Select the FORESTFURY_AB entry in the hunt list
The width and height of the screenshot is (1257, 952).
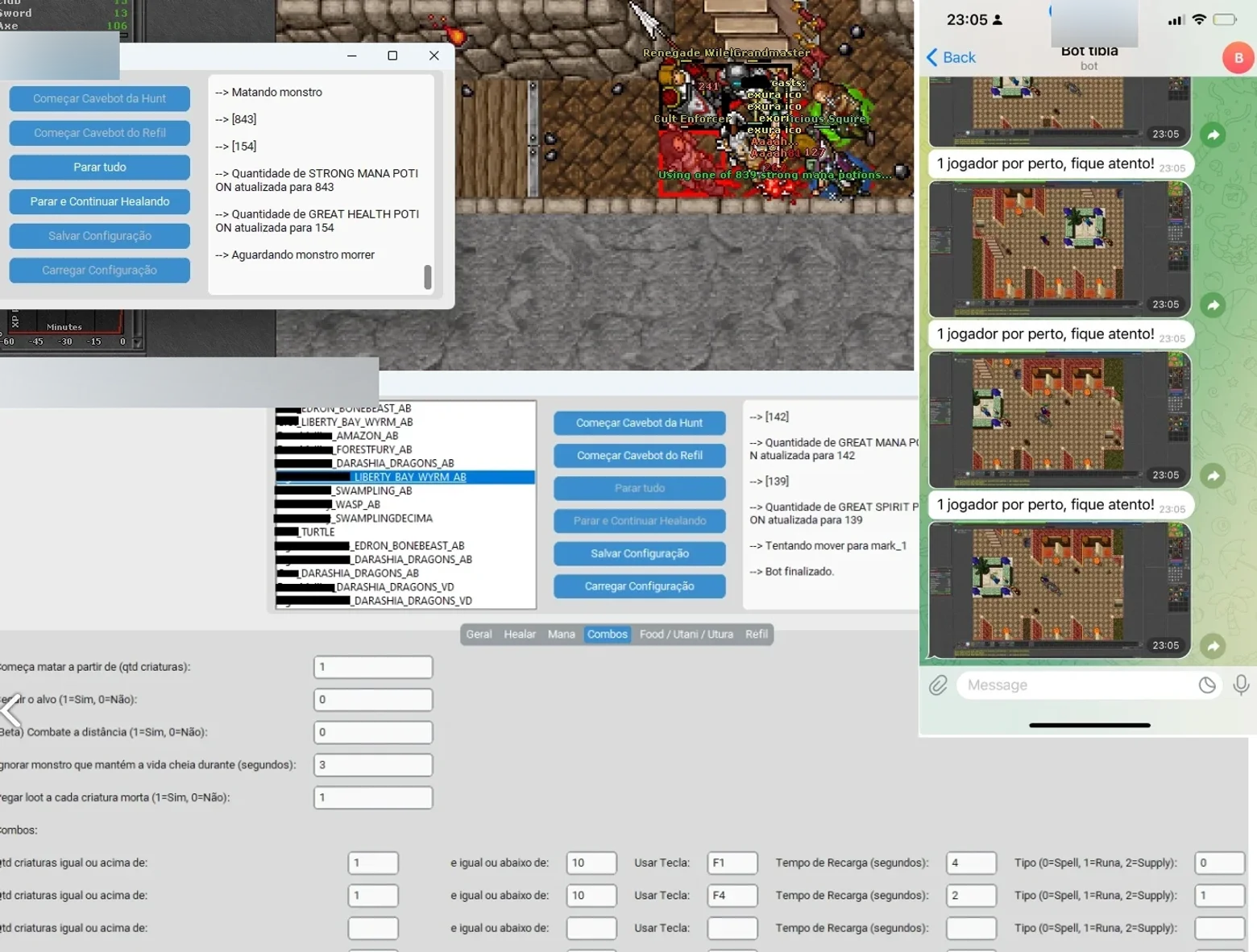405,450
